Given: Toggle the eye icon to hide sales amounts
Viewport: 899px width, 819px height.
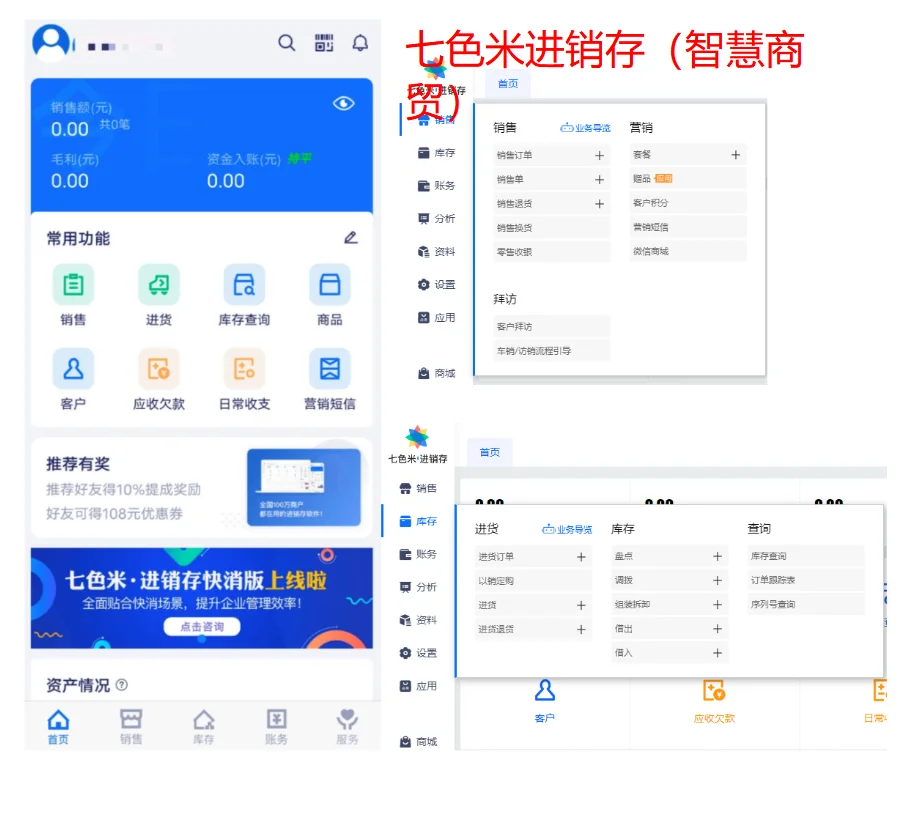Looking at the screenshot, I should pyautogui.click(x=344, y=102).
